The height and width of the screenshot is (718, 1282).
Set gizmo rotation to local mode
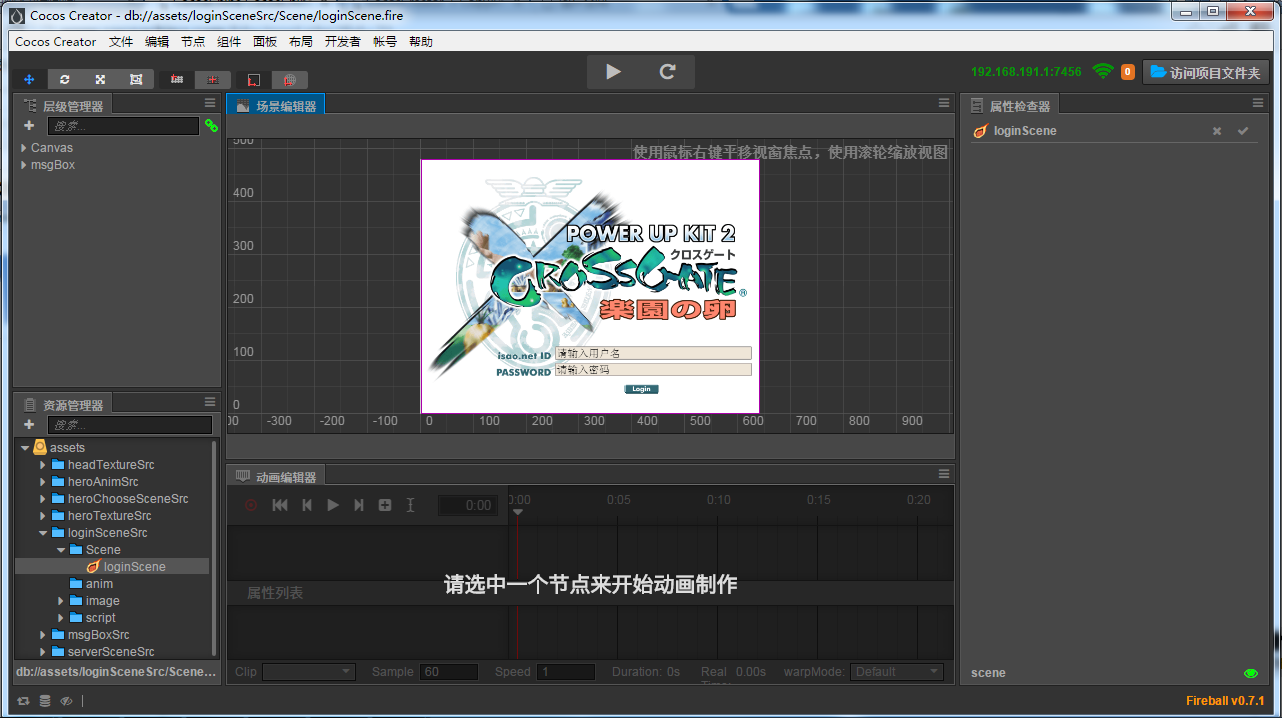pyautogui.click(x=254, y=79)
